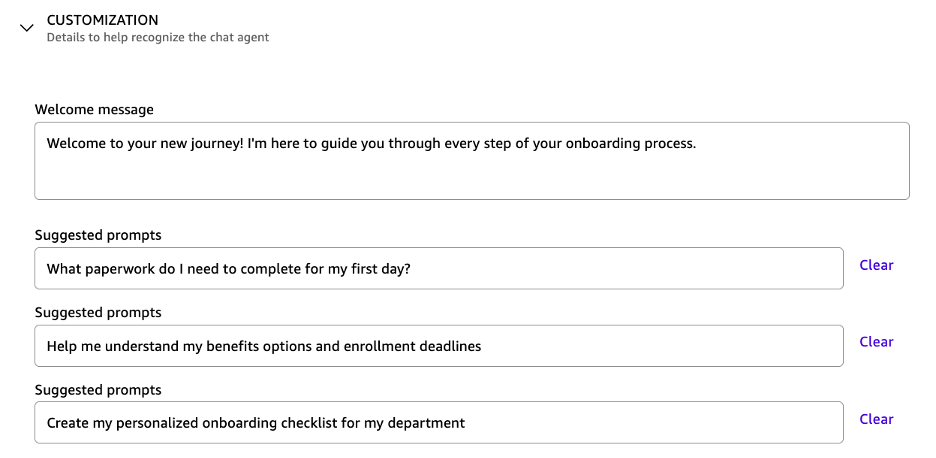
Task: Click the second Suggested prompts label
Action: 98,312
